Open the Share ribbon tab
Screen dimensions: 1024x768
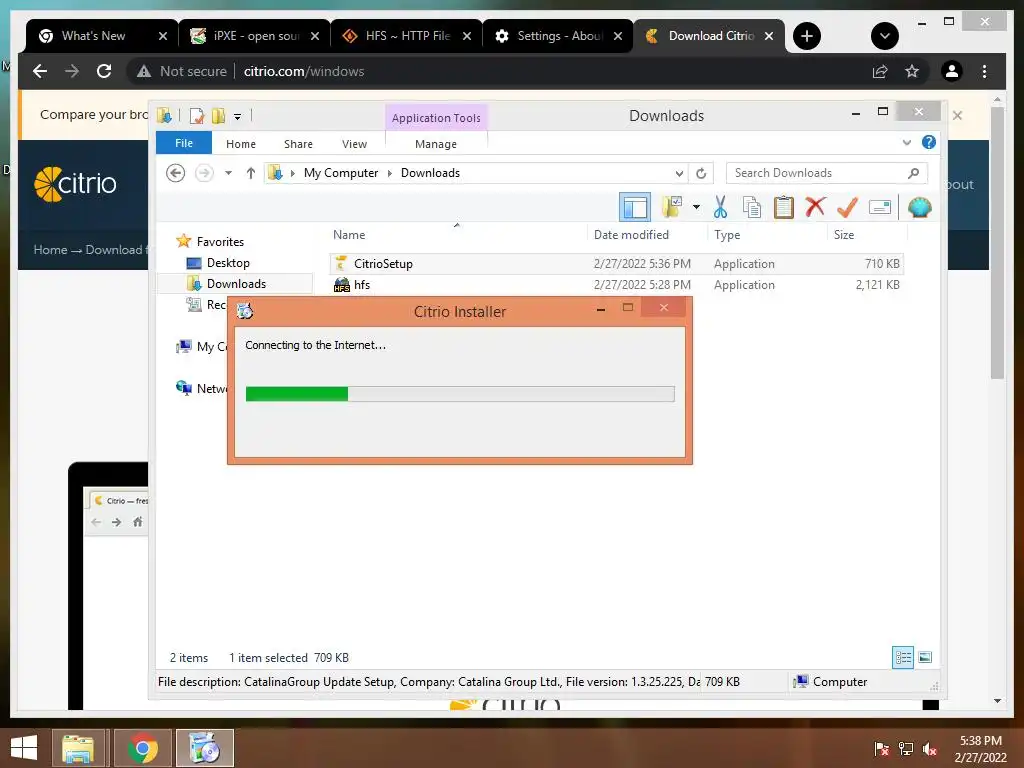[298, 144]
